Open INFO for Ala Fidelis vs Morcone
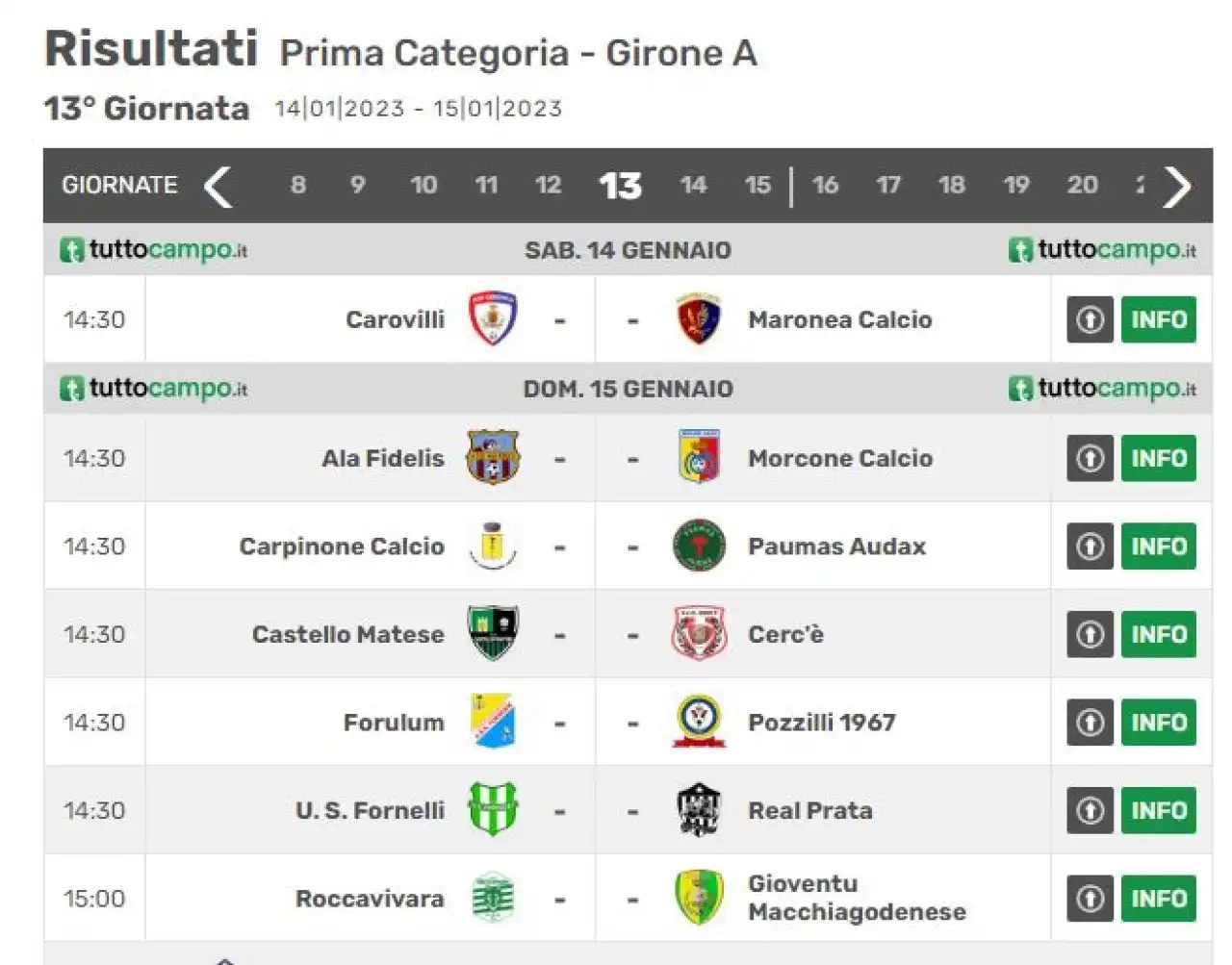1232x965 pixels. pos(1158,458)
